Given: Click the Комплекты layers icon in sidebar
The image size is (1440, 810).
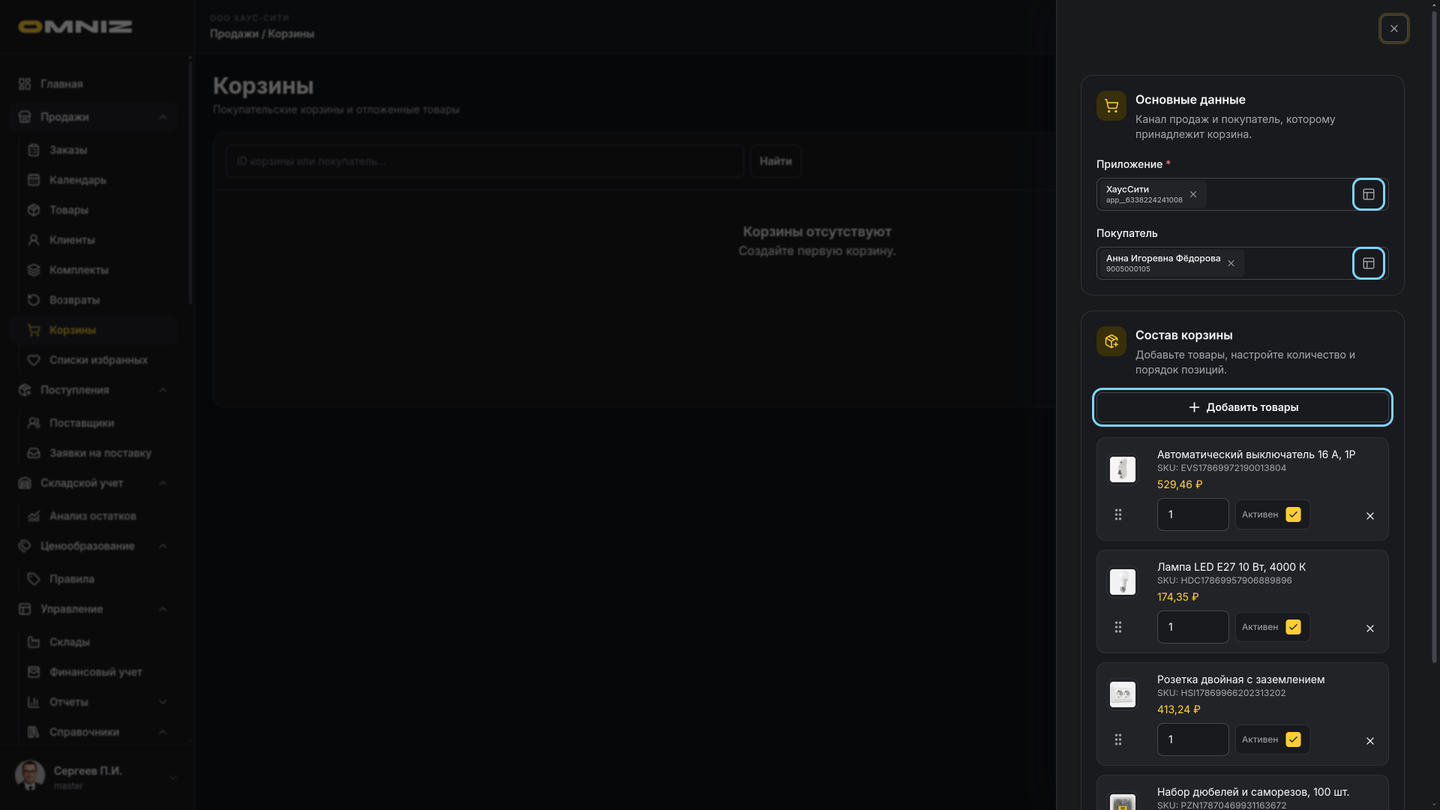Looking at the screenshot, I should coord(33,270).
